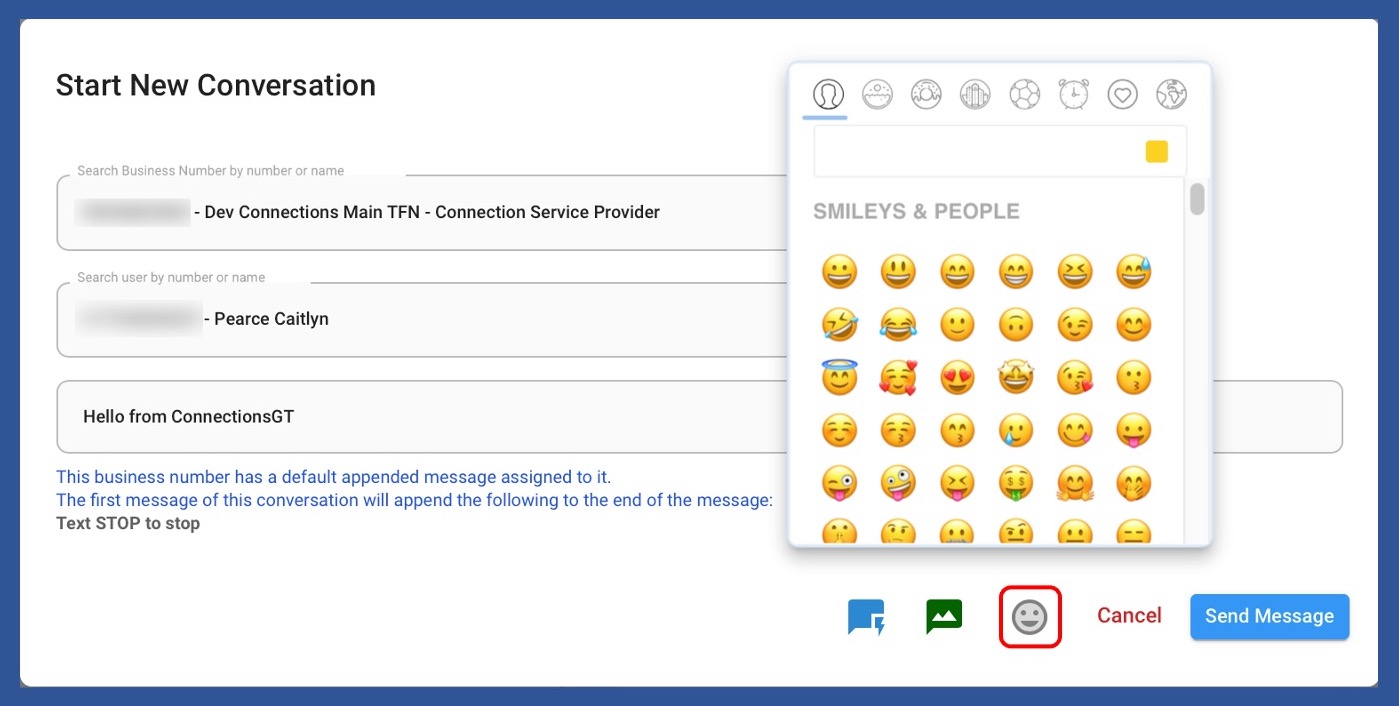Select the smiling face with halo emoji
Screen dimensions: 1399x706
pyautogui.click(x=839, y=378)
